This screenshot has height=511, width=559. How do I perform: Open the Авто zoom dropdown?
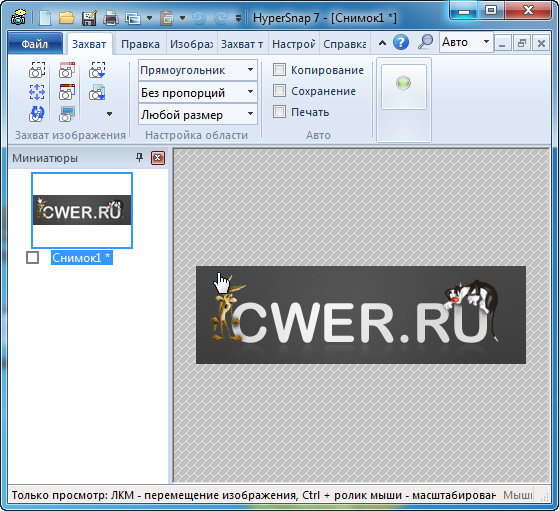click(466, 42)
